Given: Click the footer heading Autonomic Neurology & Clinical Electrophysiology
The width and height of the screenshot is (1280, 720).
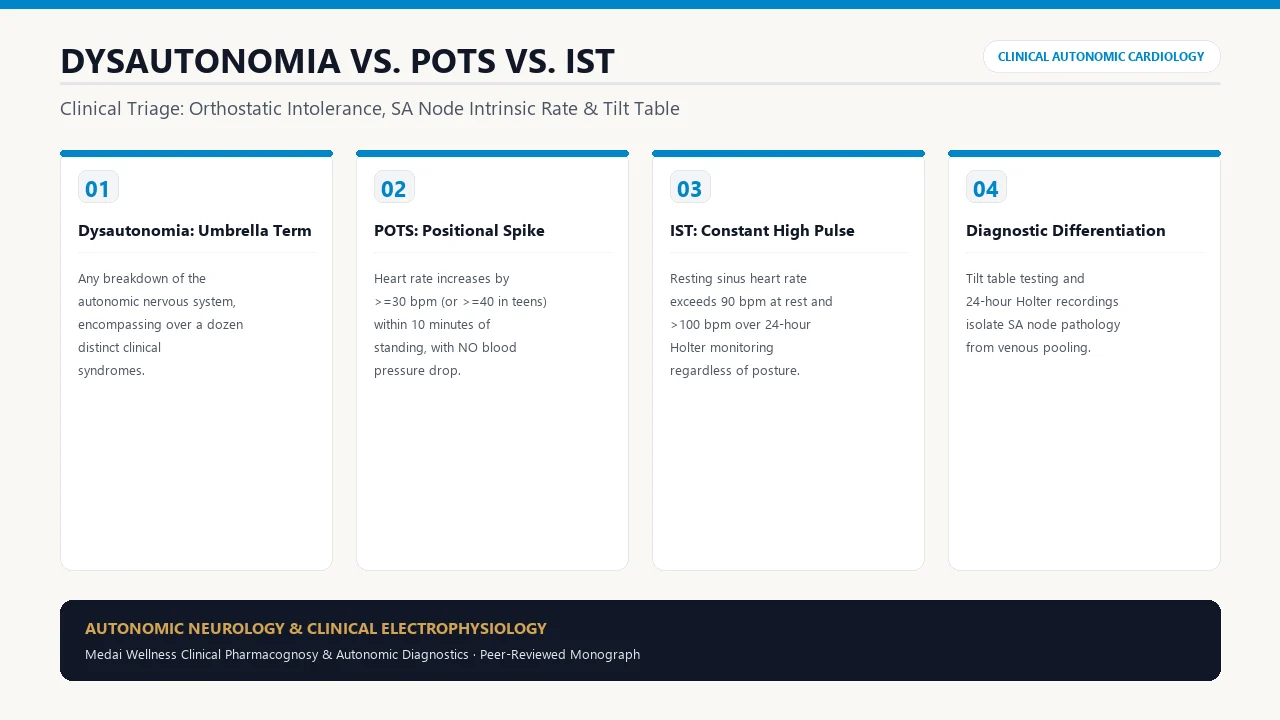Looking at the screenshot, I should pos(316,629).
